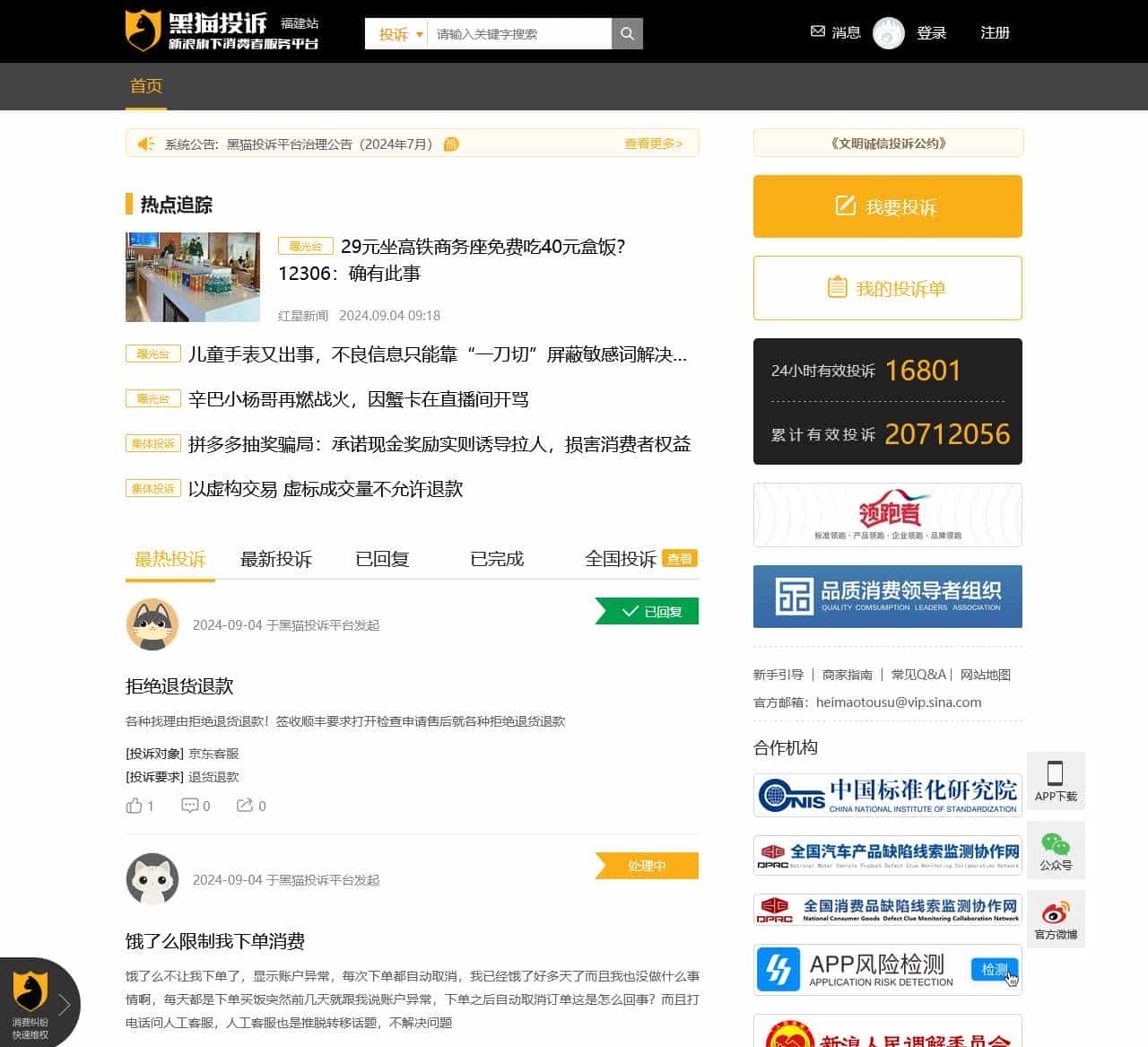1148x1047 pixels.
Task: Open 我的投诉单 page
Action: click(887, 288)
